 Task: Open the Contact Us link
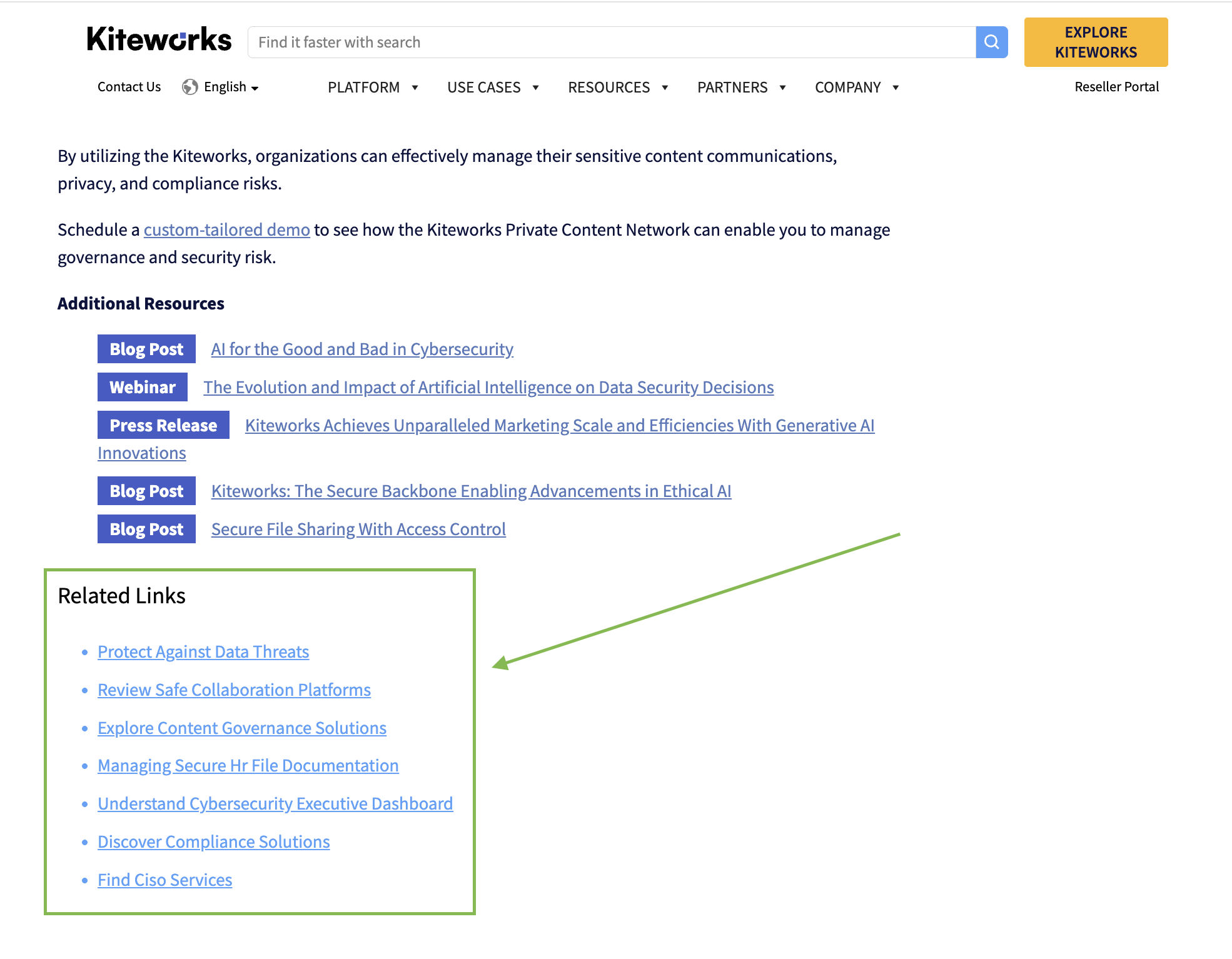(129, 87)
